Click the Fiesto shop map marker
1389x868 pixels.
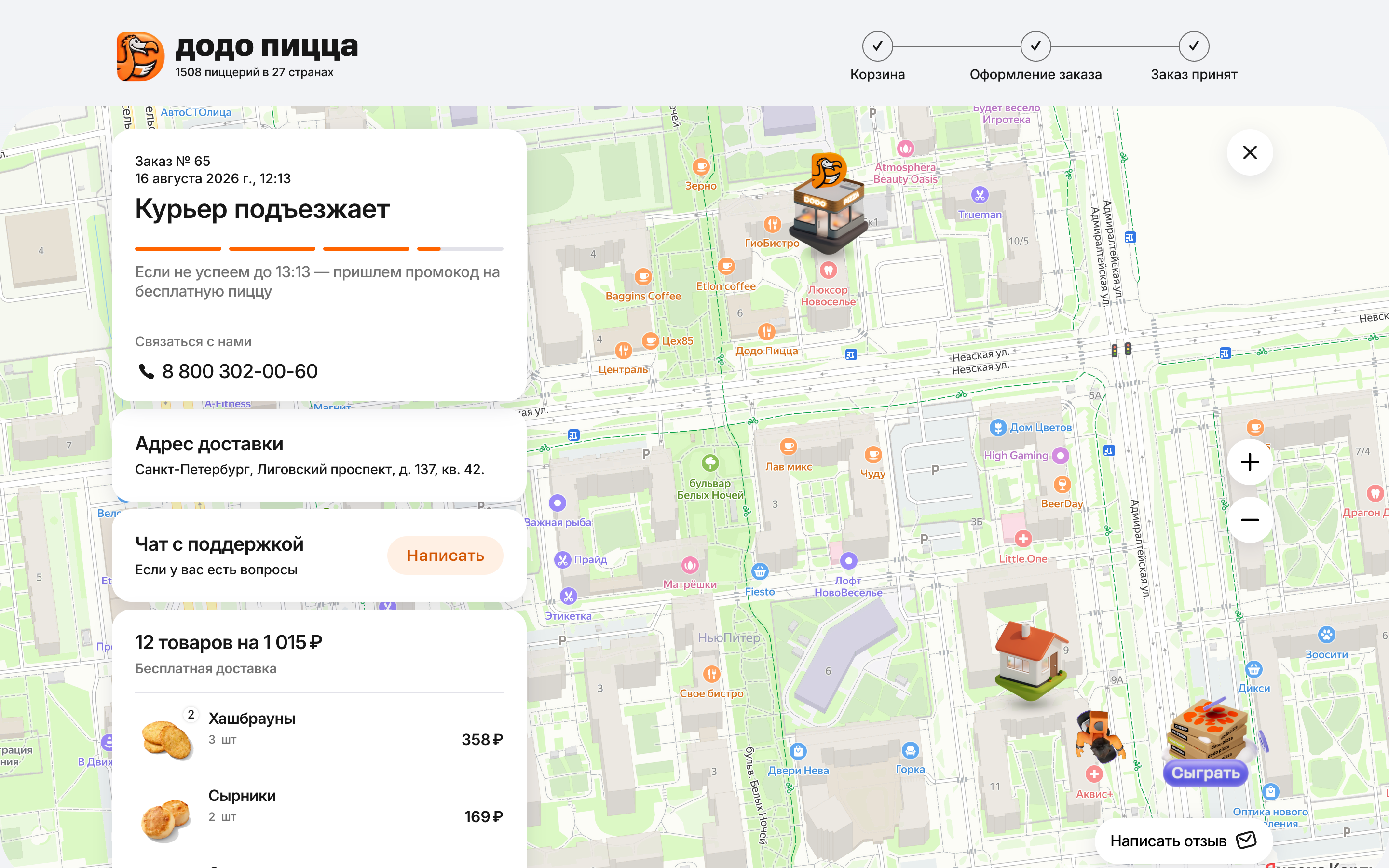[759, 571]
